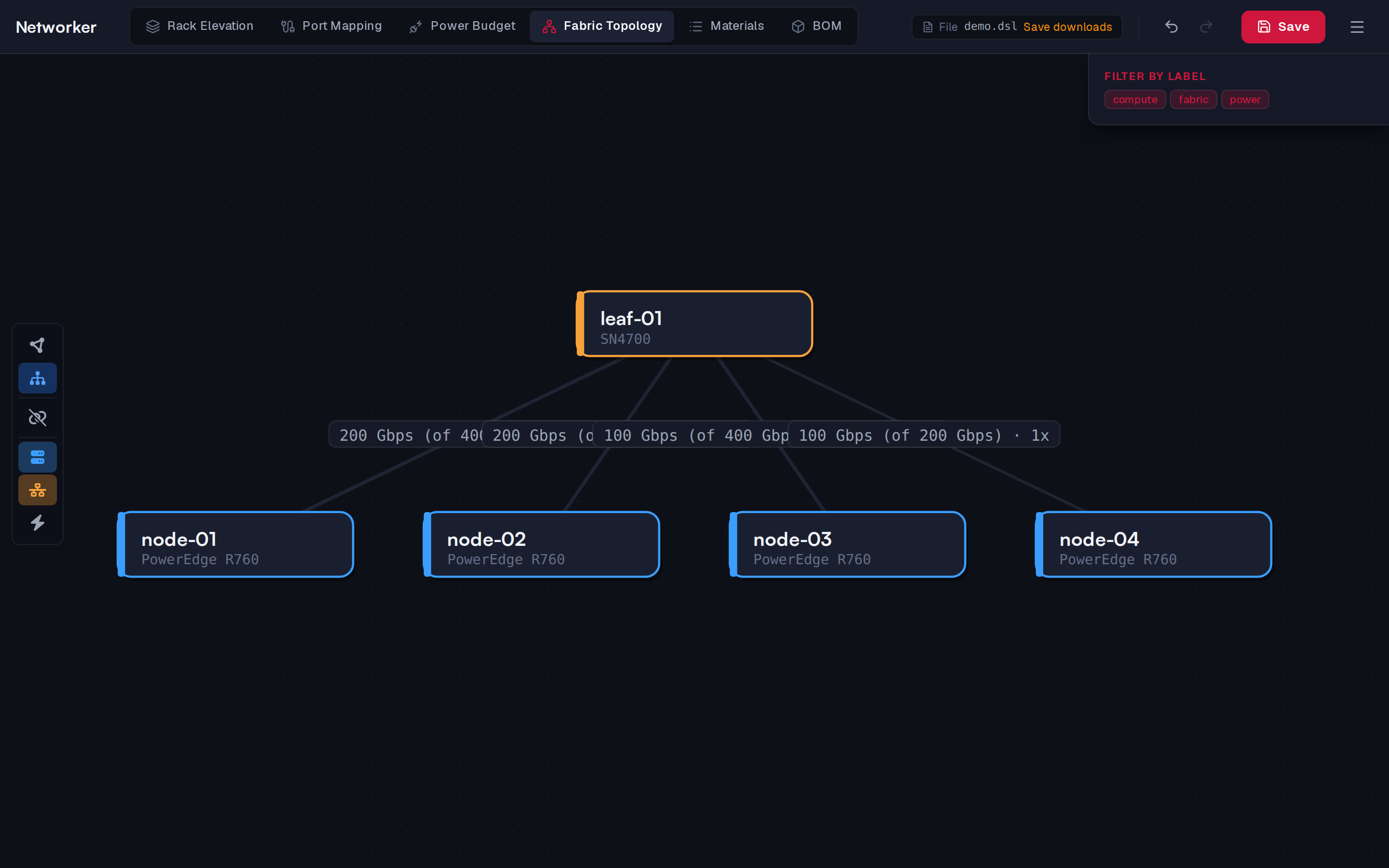Image resolution: width=1389 pixels, height=868 pixels.
Task: Filter by the power label chip
Action: tap(1245, 99)
